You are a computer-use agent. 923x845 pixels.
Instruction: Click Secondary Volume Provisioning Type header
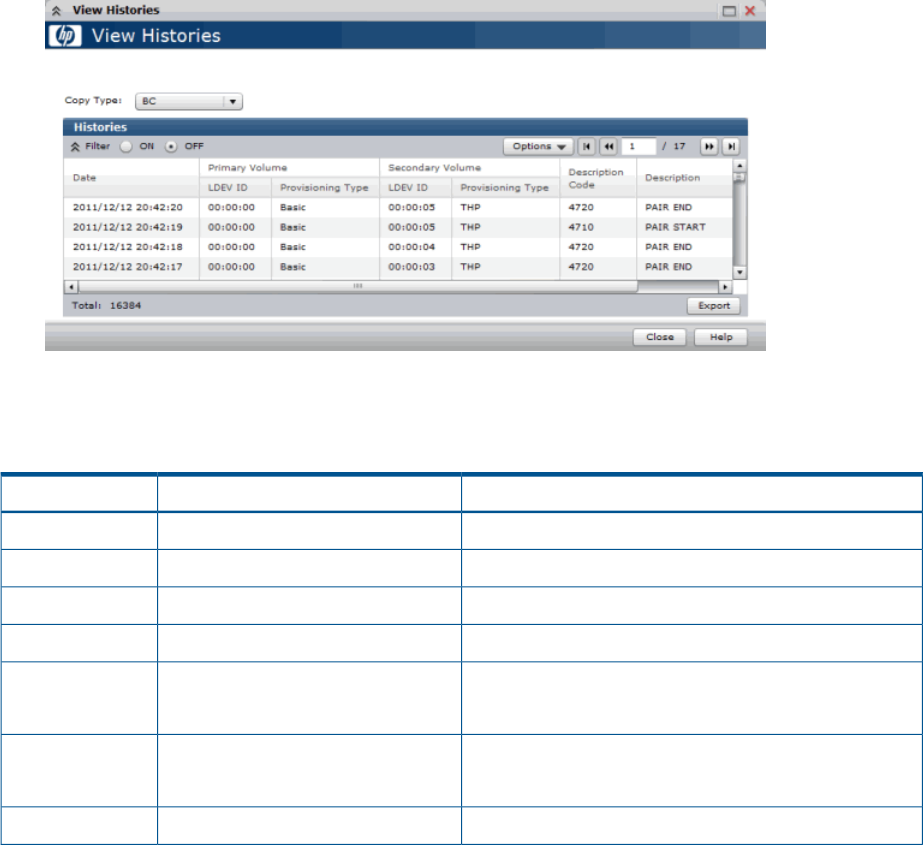[x=505, y=188]
